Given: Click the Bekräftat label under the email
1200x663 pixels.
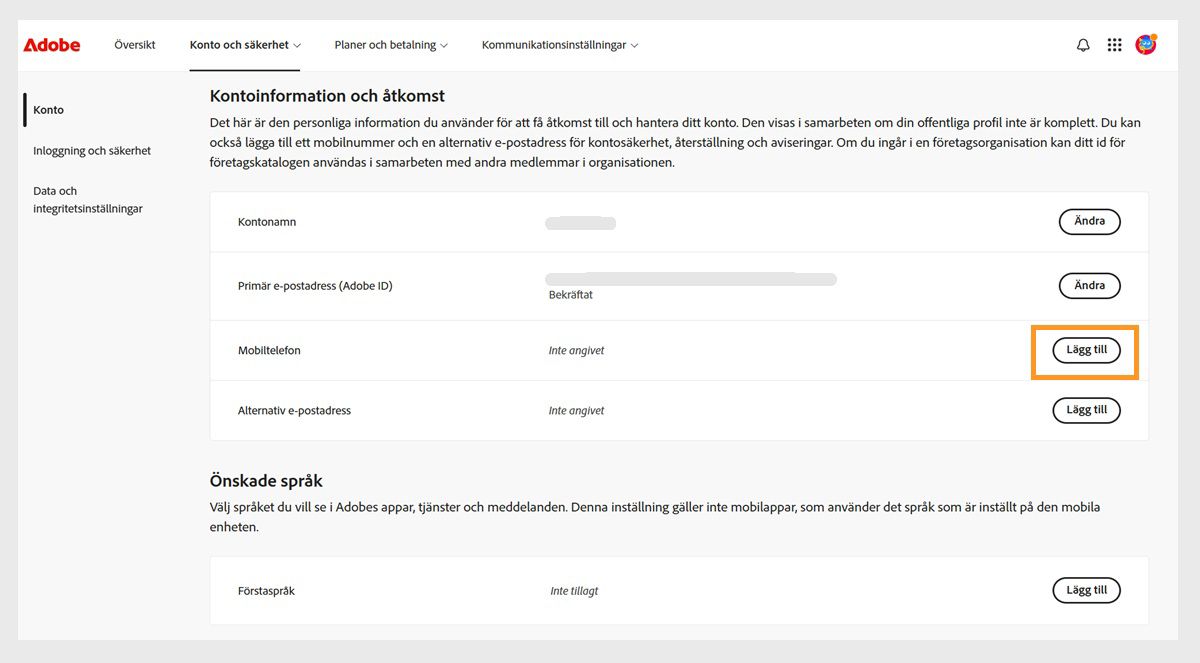Looking at the screenshot, I should [x=573, y=294].
